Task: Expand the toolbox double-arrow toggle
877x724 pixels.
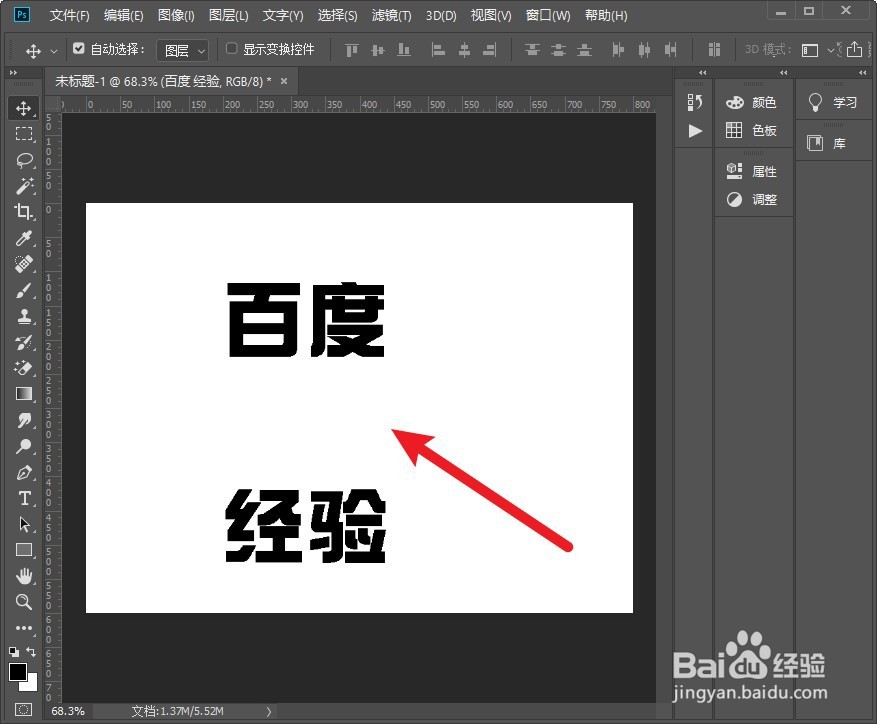Action: (13, 73)
